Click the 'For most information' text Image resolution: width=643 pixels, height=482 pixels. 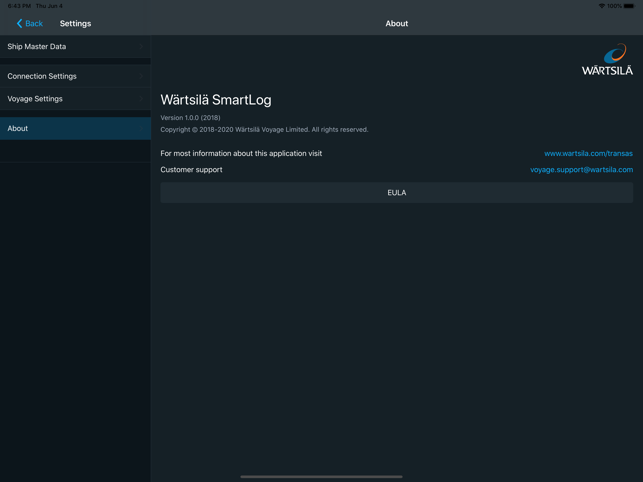[x=241, y=153]
